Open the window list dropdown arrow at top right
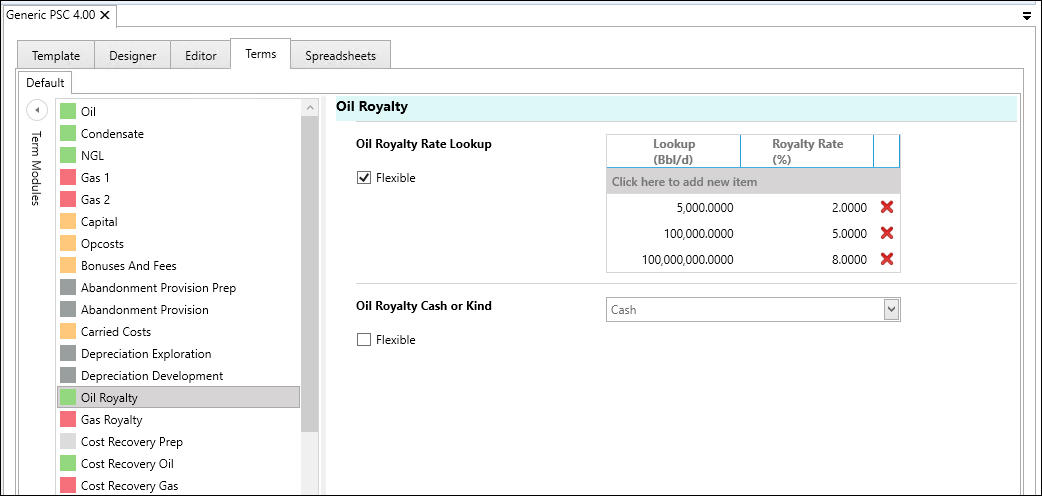Viewport: 1042px width, 496px height. coord(1027,17)
